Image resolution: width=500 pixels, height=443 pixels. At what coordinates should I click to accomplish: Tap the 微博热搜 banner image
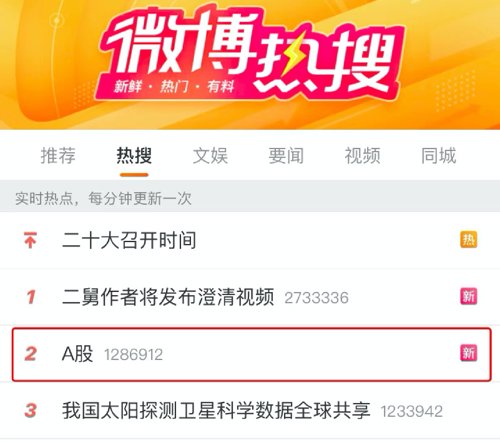250,64
